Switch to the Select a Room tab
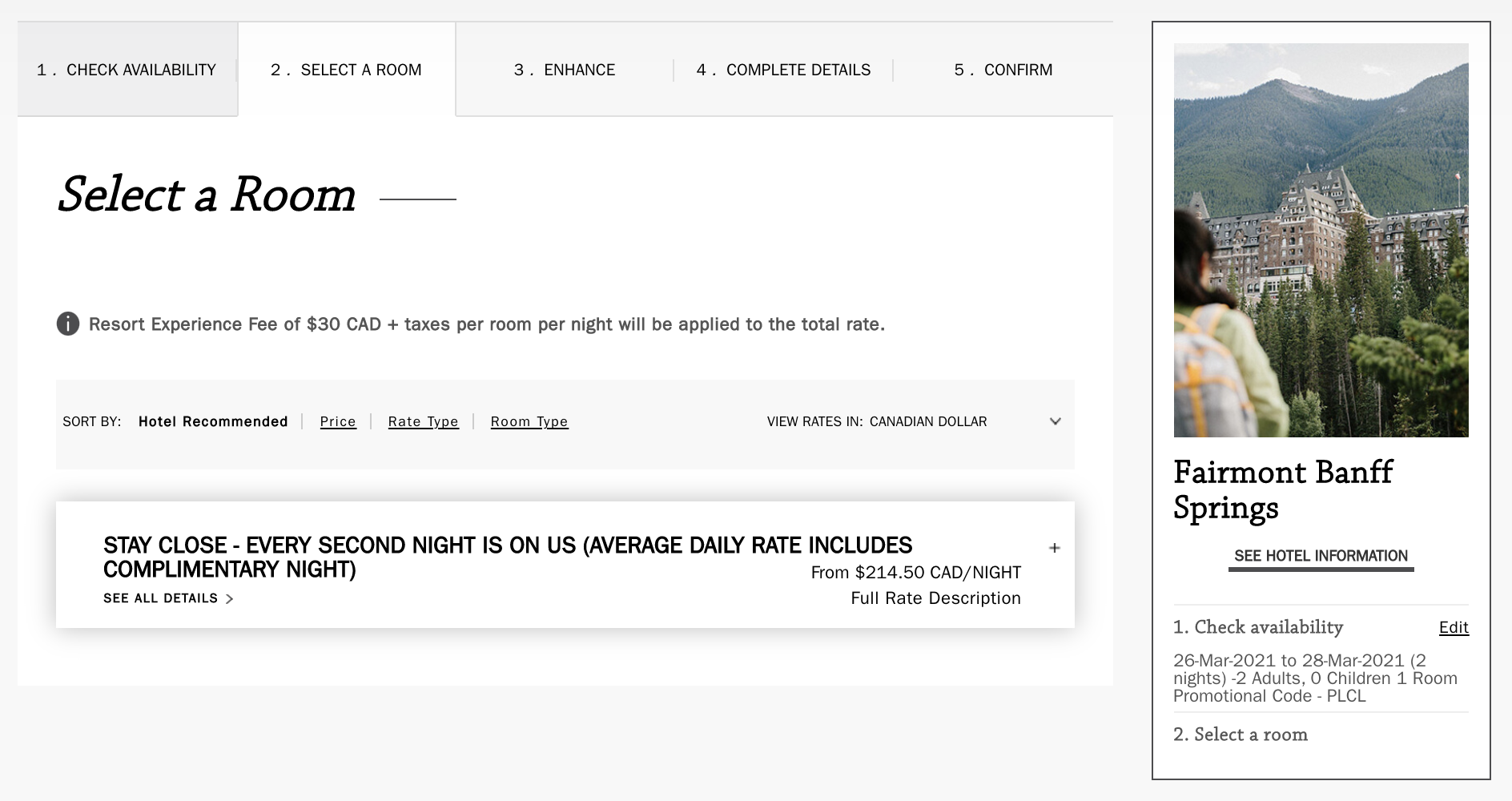The height and width of the screenshot is (801, 1512). [346, 70]
